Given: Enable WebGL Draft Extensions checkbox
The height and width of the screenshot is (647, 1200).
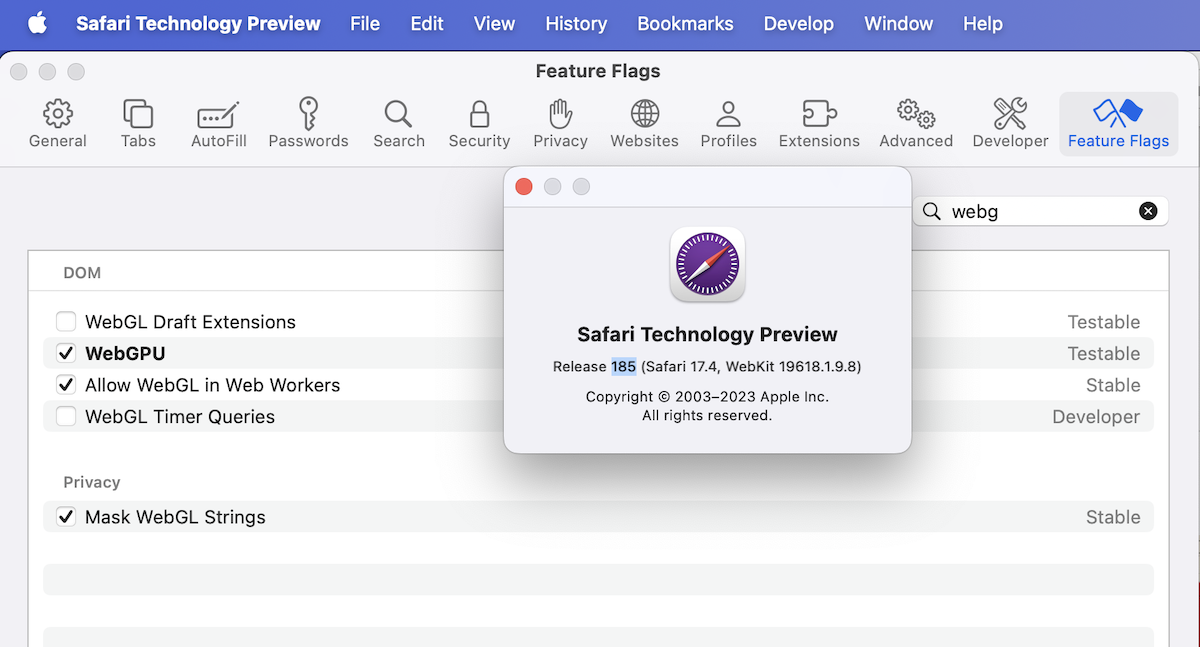Looking at the screenshot, I should click(66, 322).
